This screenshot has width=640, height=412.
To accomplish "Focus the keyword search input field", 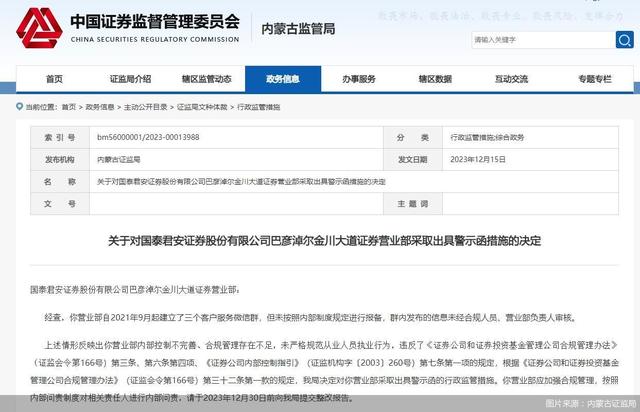I will coord(543,40).
